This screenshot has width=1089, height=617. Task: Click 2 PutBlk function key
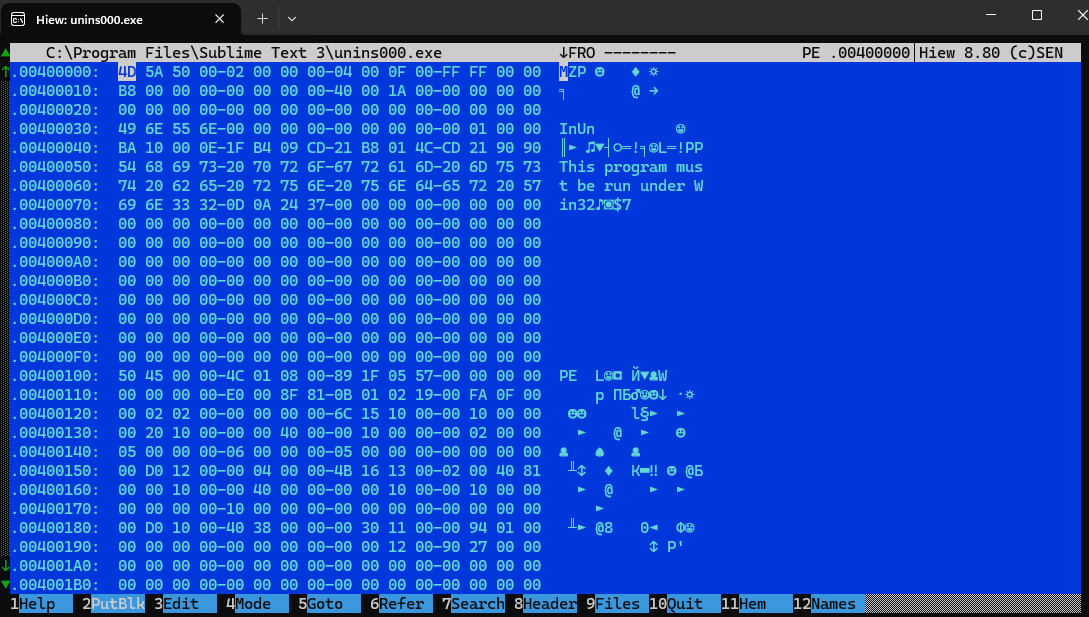pyautogui.click(x=113, y=604)
